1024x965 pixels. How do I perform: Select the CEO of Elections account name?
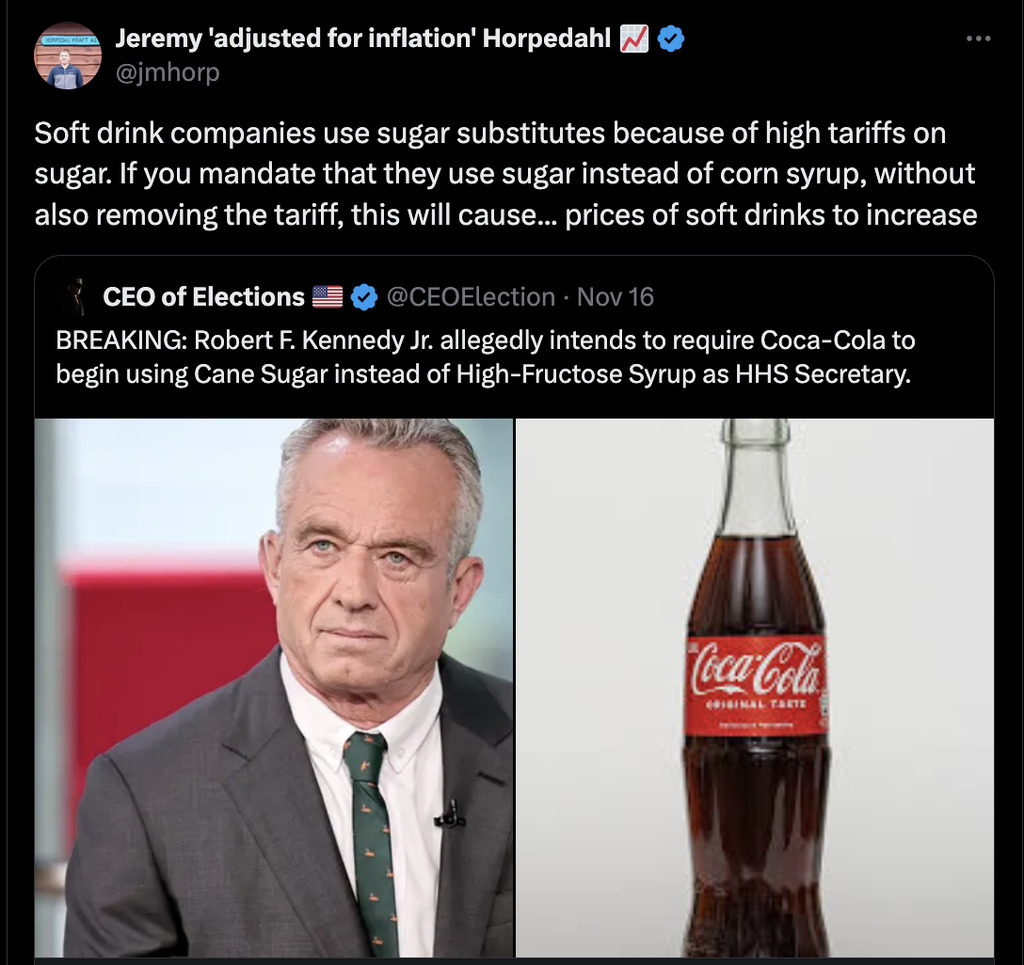[x=203, y=297]
